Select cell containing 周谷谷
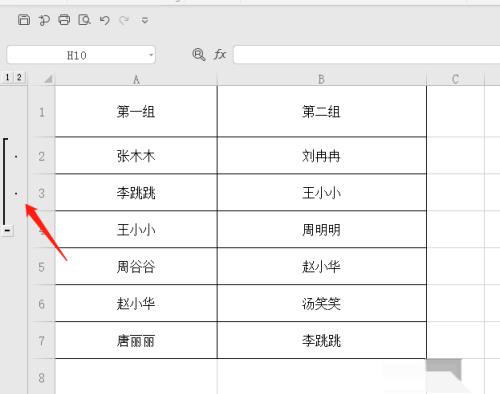Image resolution: width=500 pixels, height=394 pixels. point(136,267)
